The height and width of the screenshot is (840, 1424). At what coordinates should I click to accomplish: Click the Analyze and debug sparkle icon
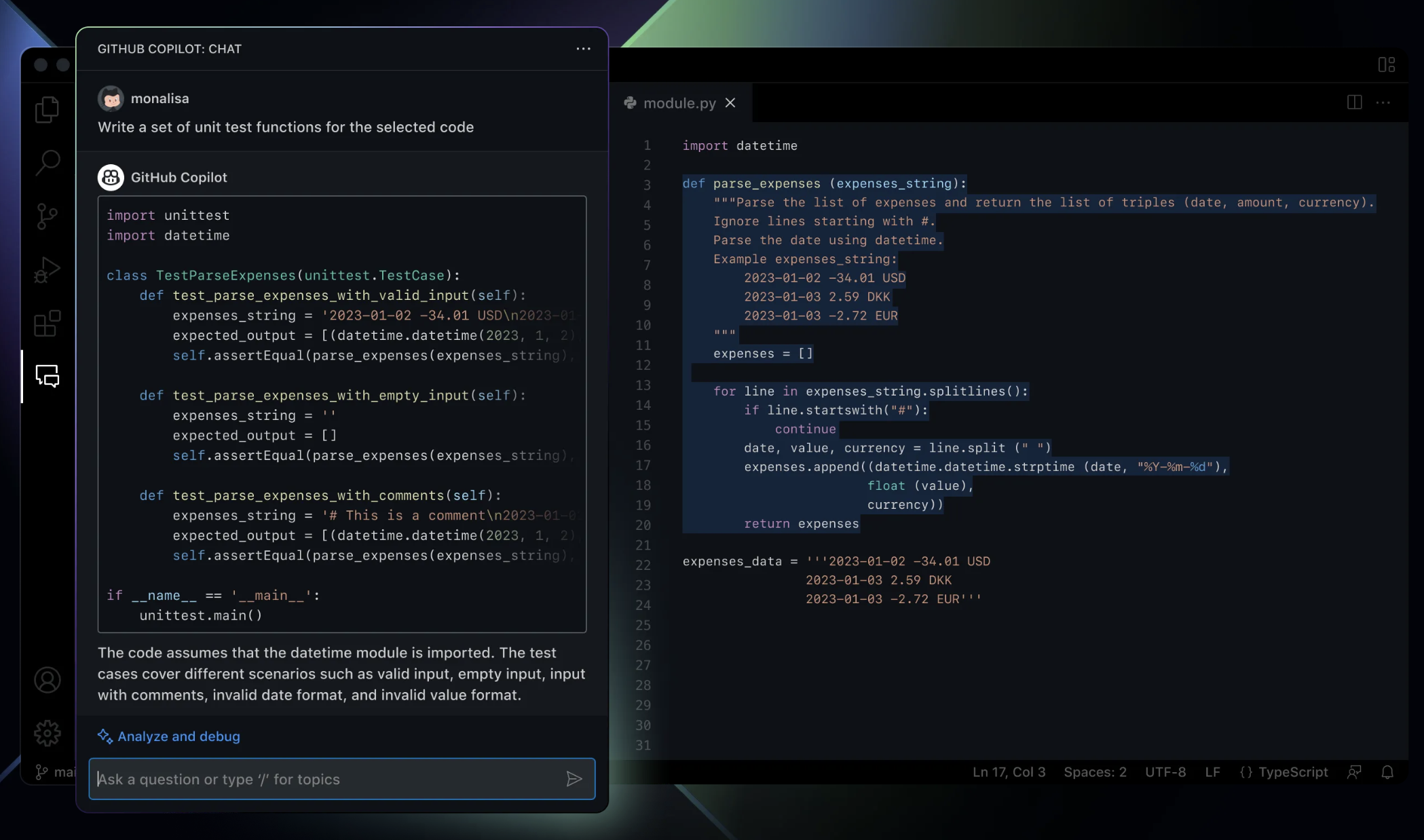coord(105,736)
